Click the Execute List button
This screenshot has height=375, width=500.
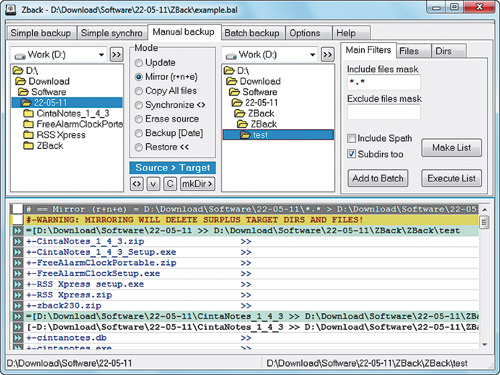pyautogui.click(x=451, y=178)
